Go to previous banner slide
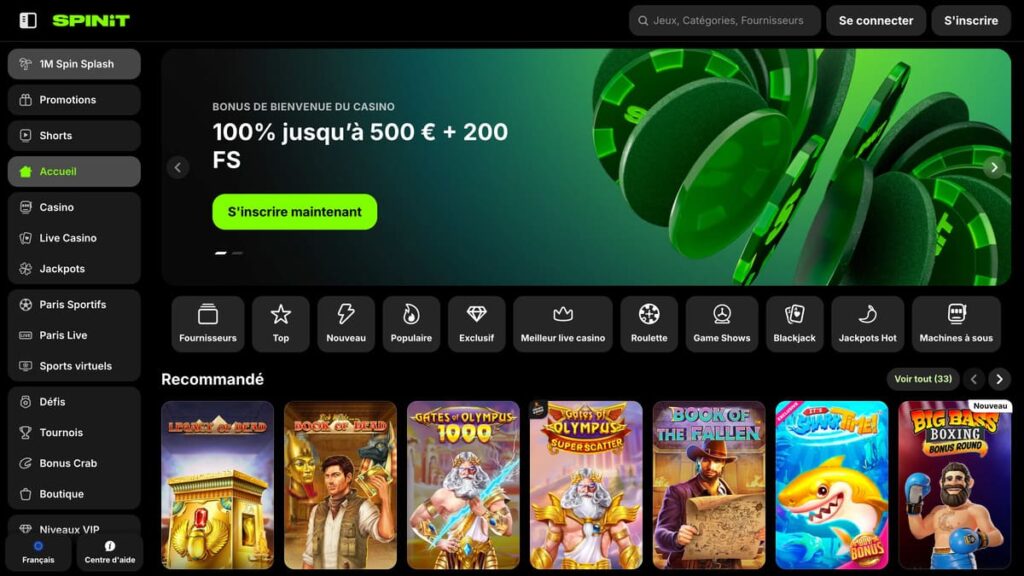1024x576 pixels. [x=178, y=167]
